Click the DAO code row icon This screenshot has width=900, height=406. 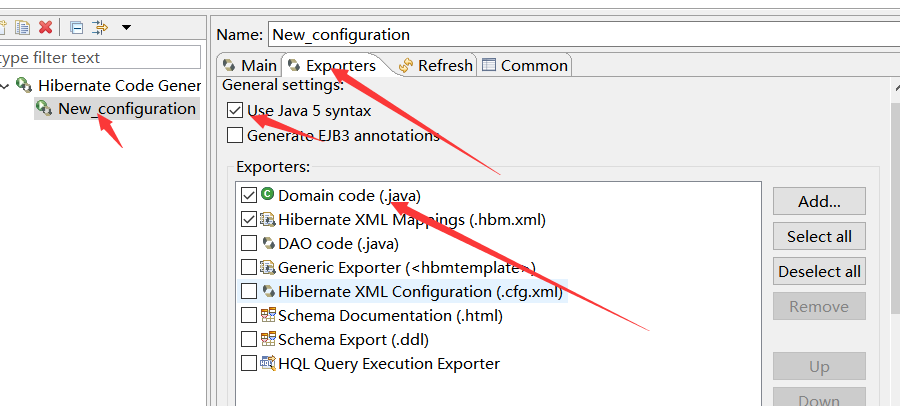(x=268, y=243)
